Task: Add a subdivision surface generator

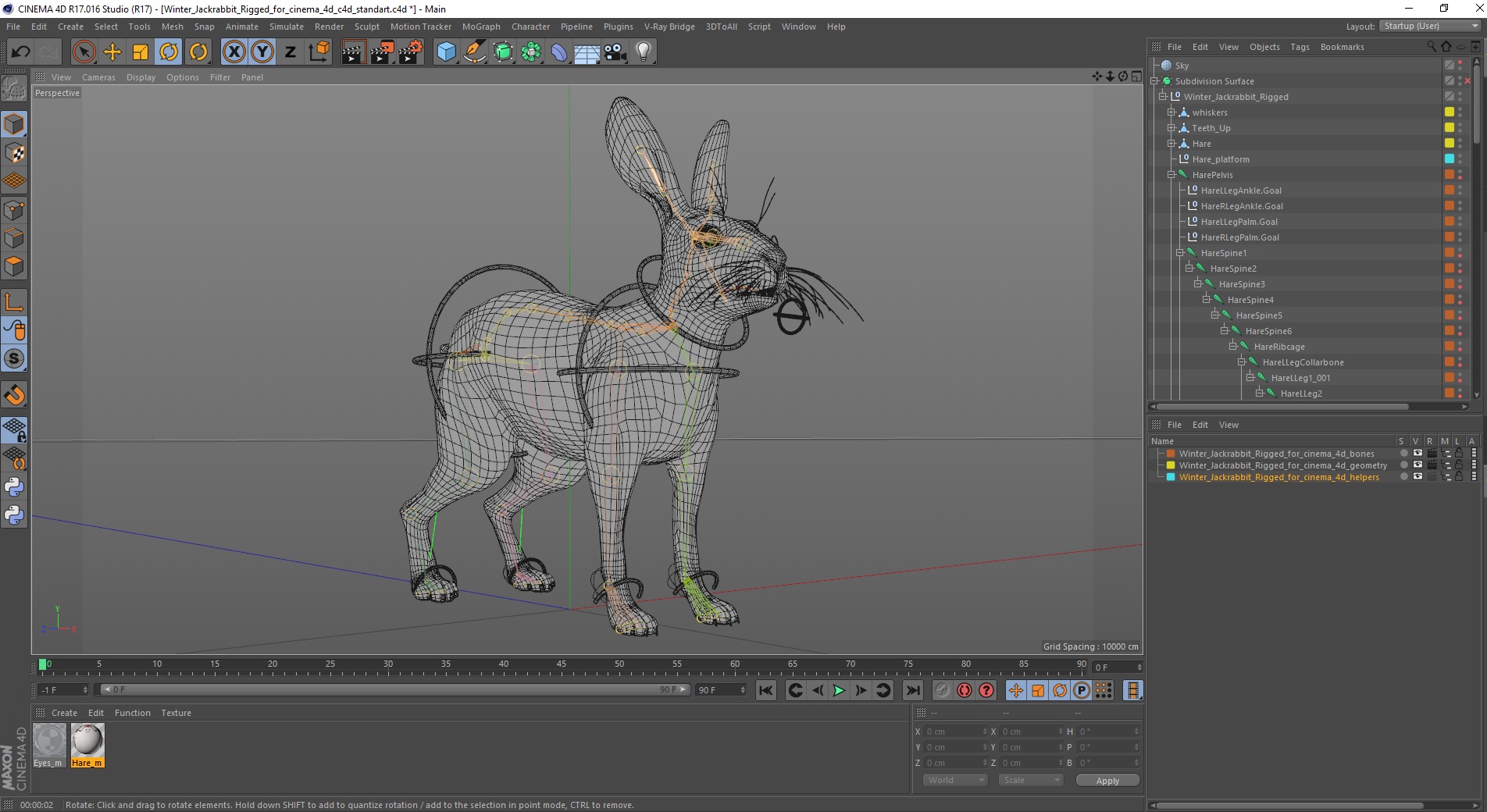Action: coord(503,52)
